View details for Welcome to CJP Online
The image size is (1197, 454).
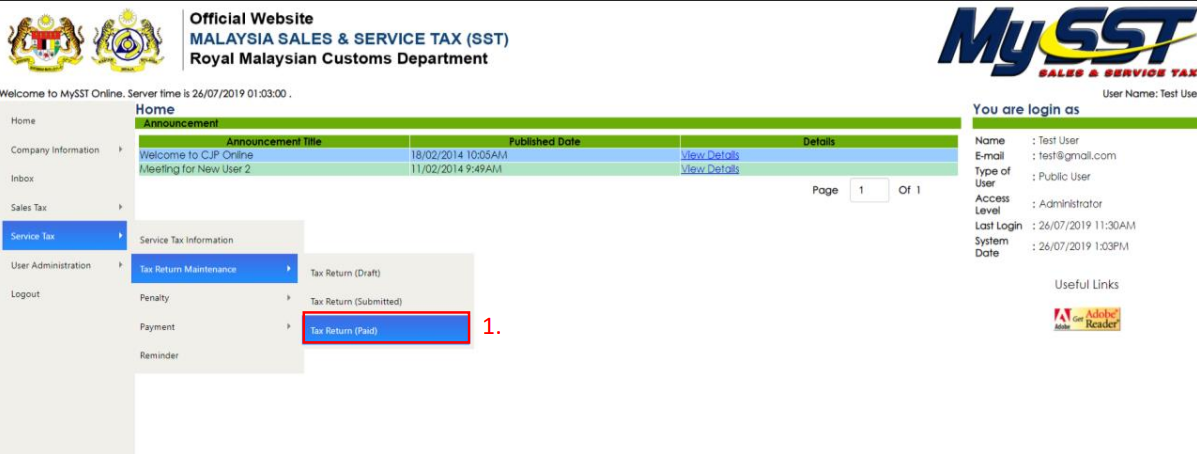(710, 155)
